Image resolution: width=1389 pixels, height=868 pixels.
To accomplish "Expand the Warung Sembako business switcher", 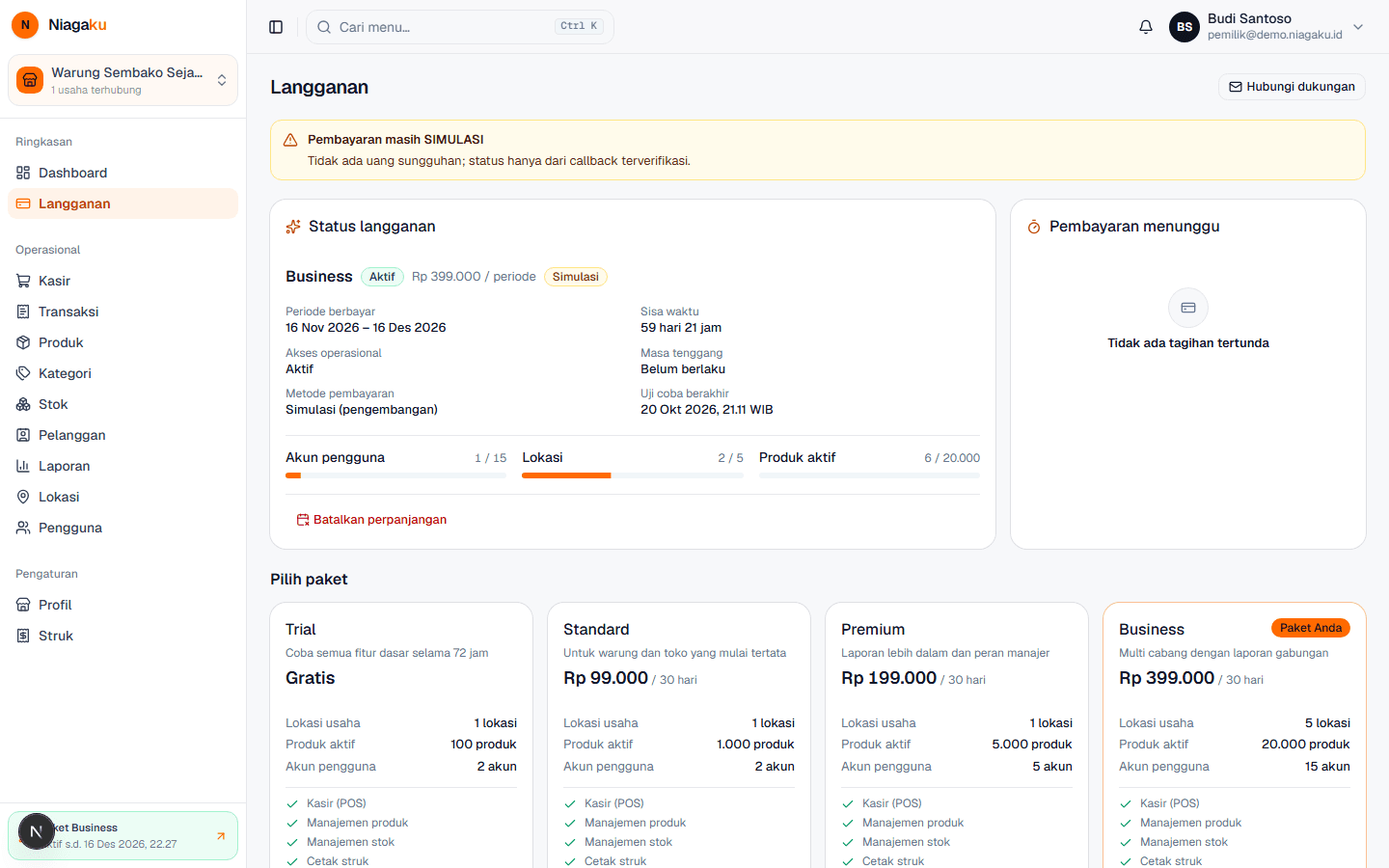I will 123,80.
